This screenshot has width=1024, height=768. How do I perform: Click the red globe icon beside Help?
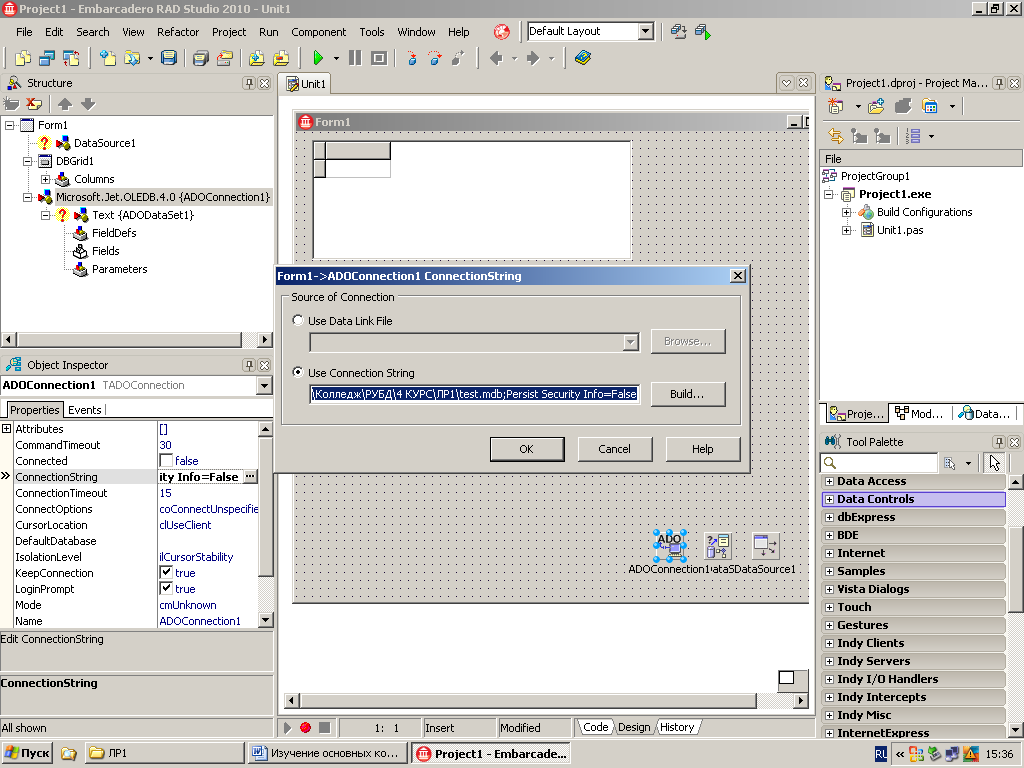pyautogui.click(x=502, y=31)
